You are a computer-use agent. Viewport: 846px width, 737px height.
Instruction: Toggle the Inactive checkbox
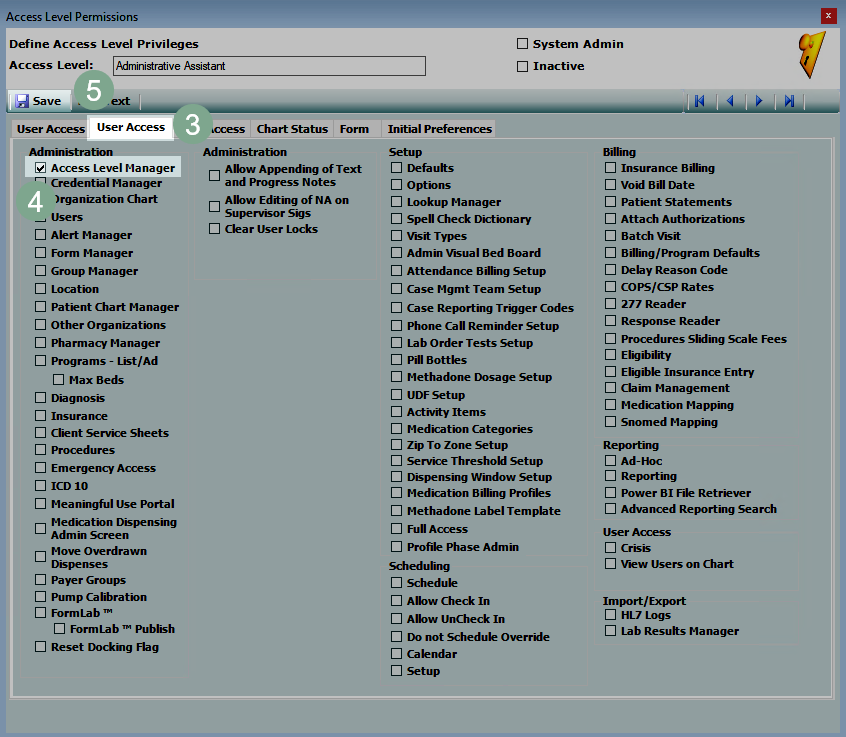(522, 67)
